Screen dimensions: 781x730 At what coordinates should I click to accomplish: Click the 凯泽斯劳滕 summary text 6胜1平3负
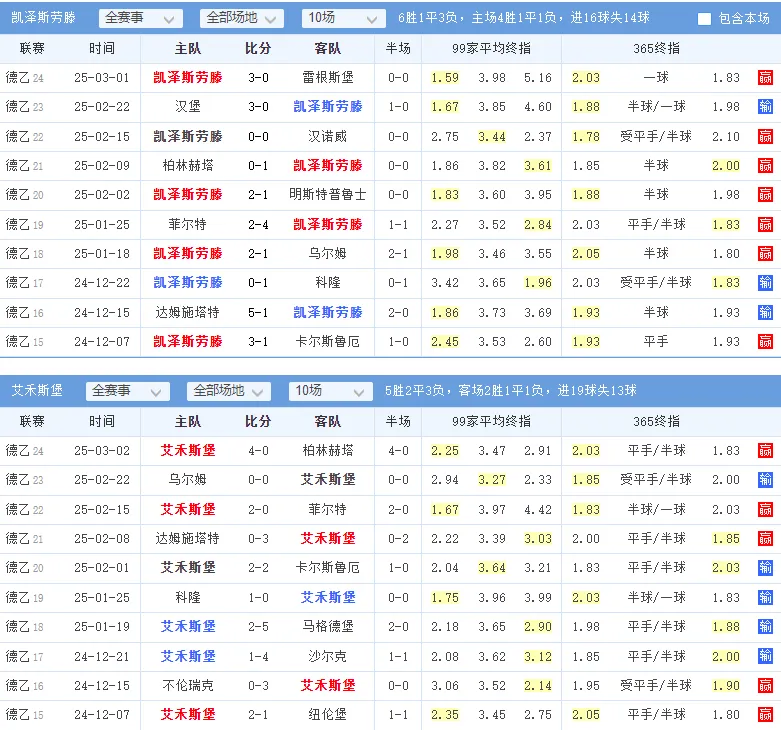427,18
